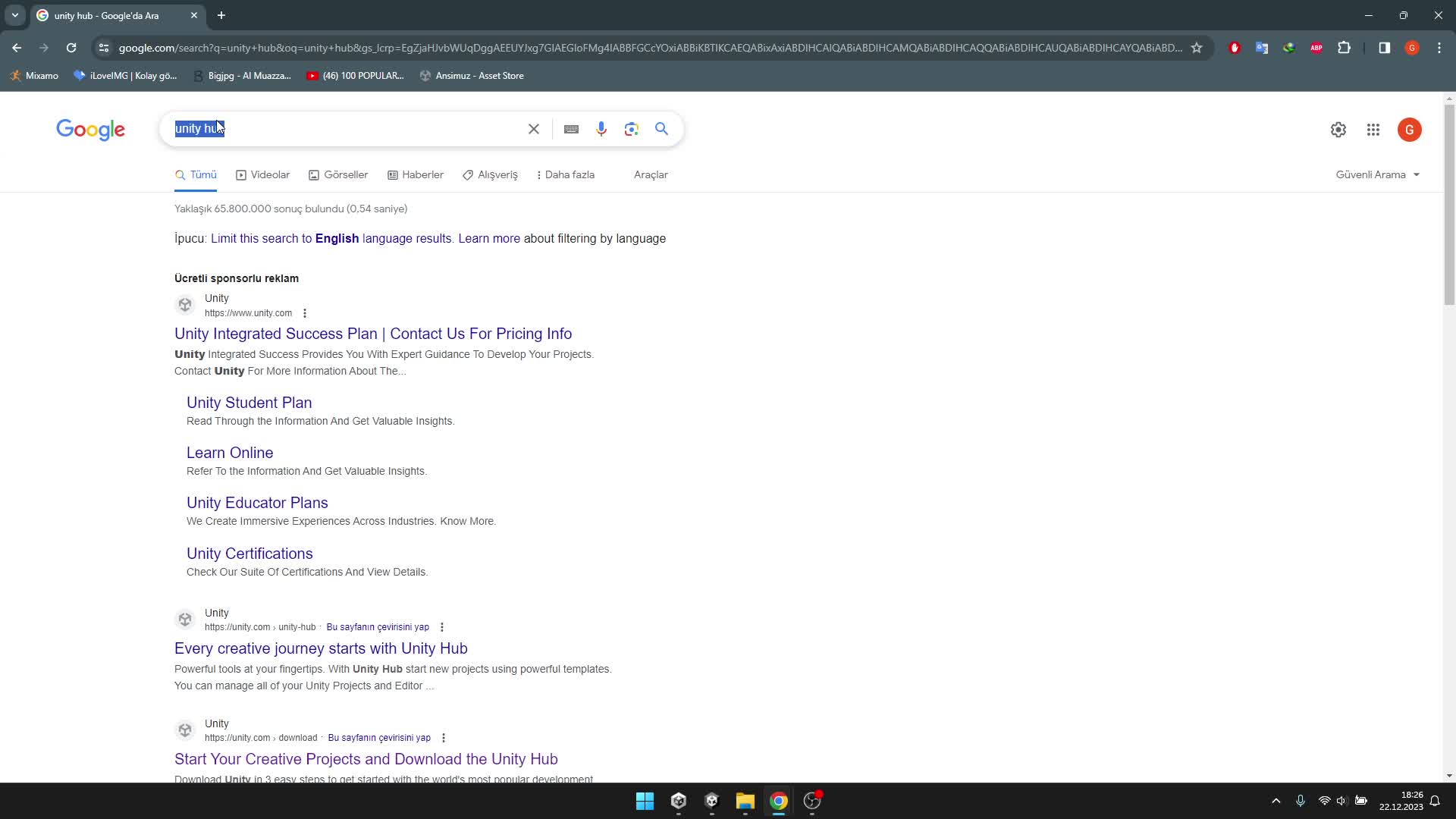Click the browser address bar URL
The width and height of the screenshot is (1456, 819).
[650, 48]
